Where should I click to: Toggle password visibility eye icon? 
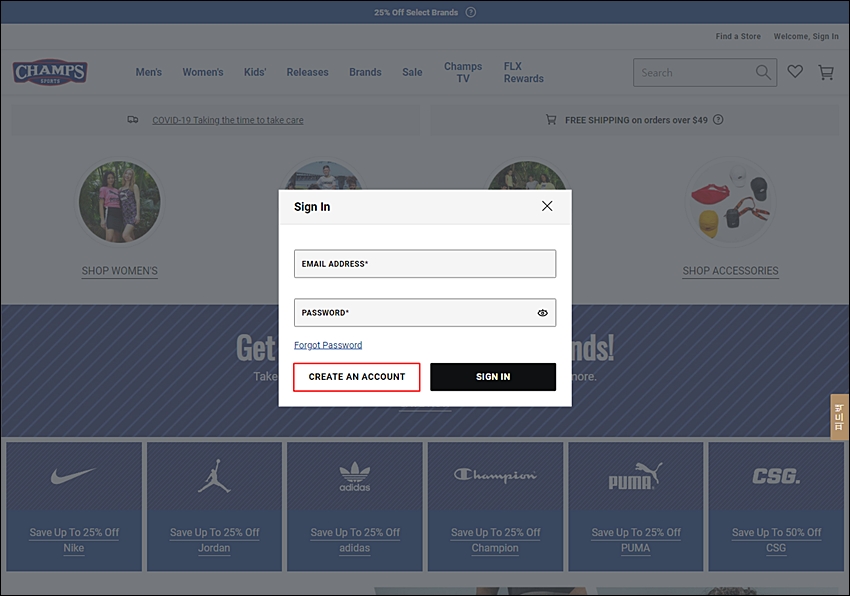pos(542,313)
